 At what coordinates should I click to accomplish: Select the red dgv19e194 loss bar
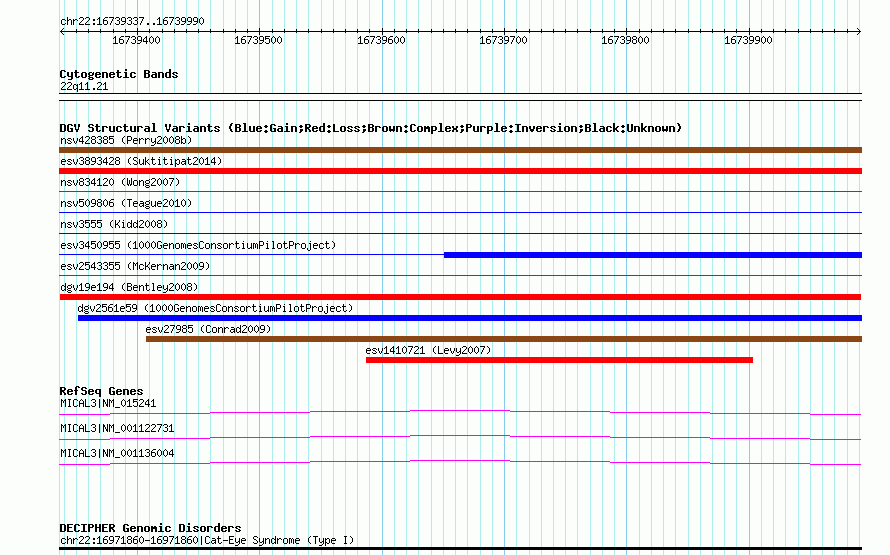(x=460, y=297)
